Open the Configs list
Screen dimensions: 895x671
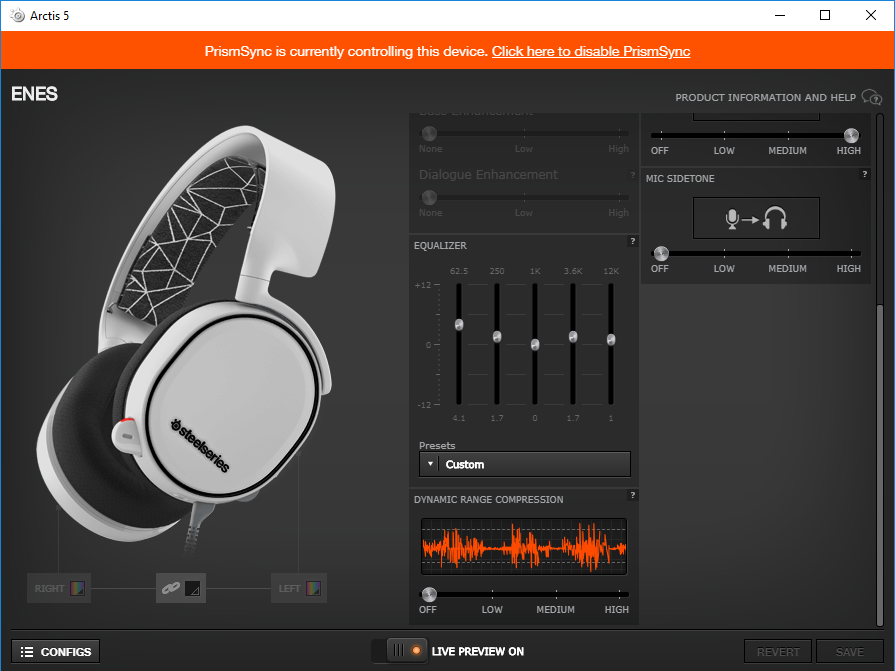[55, 652]
